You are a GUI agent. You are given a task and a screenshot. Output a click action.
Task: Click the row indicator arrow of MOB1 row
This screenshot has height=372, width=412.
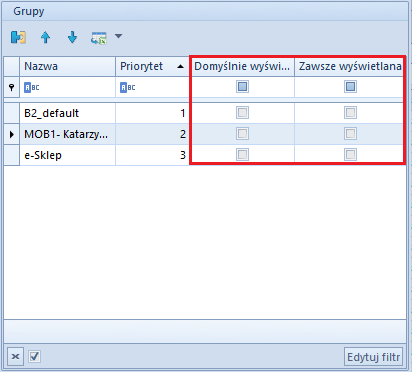coord(12,134)
